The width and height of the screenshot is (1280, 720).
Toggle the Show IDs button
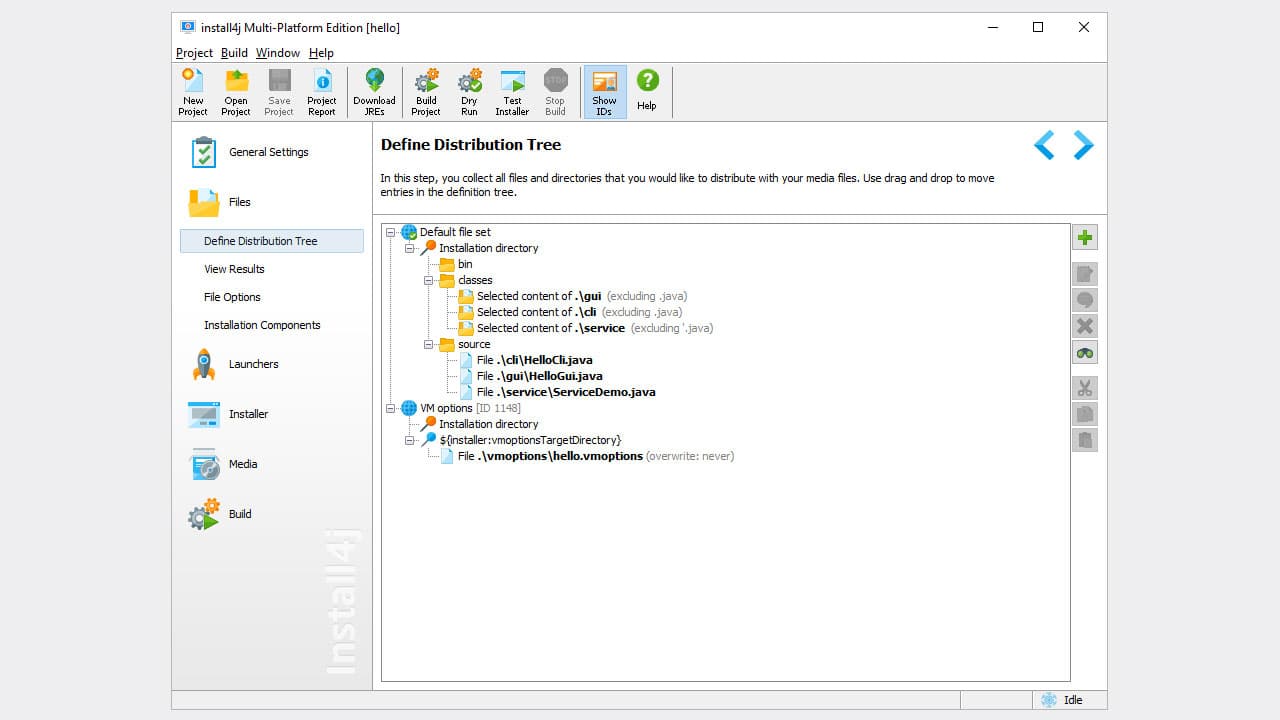click(x=604, y=91)
